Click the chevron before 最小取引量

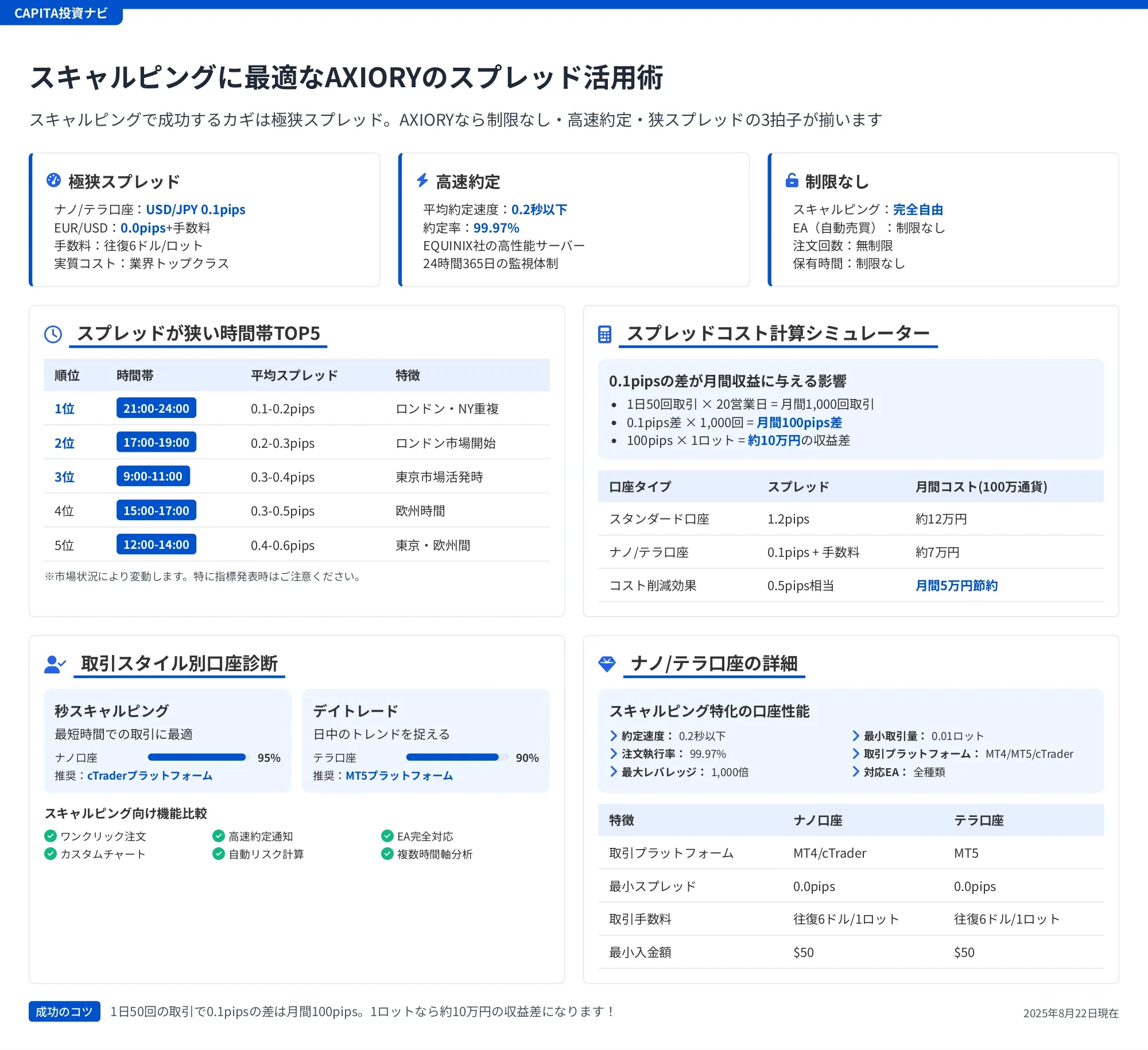point(856,735)
